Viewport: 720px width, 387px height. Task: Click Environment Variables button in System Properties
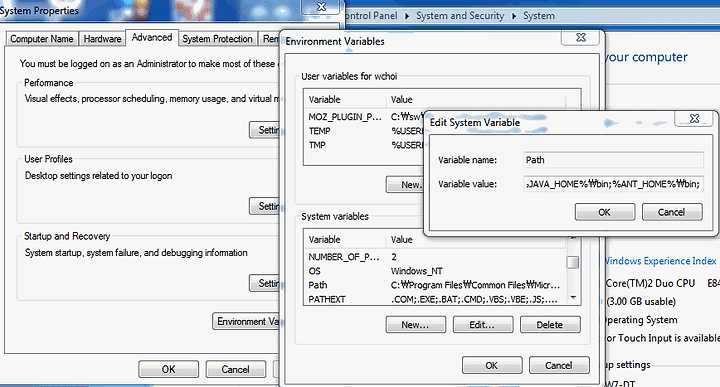pyautogui.click(x=247, y=321)
